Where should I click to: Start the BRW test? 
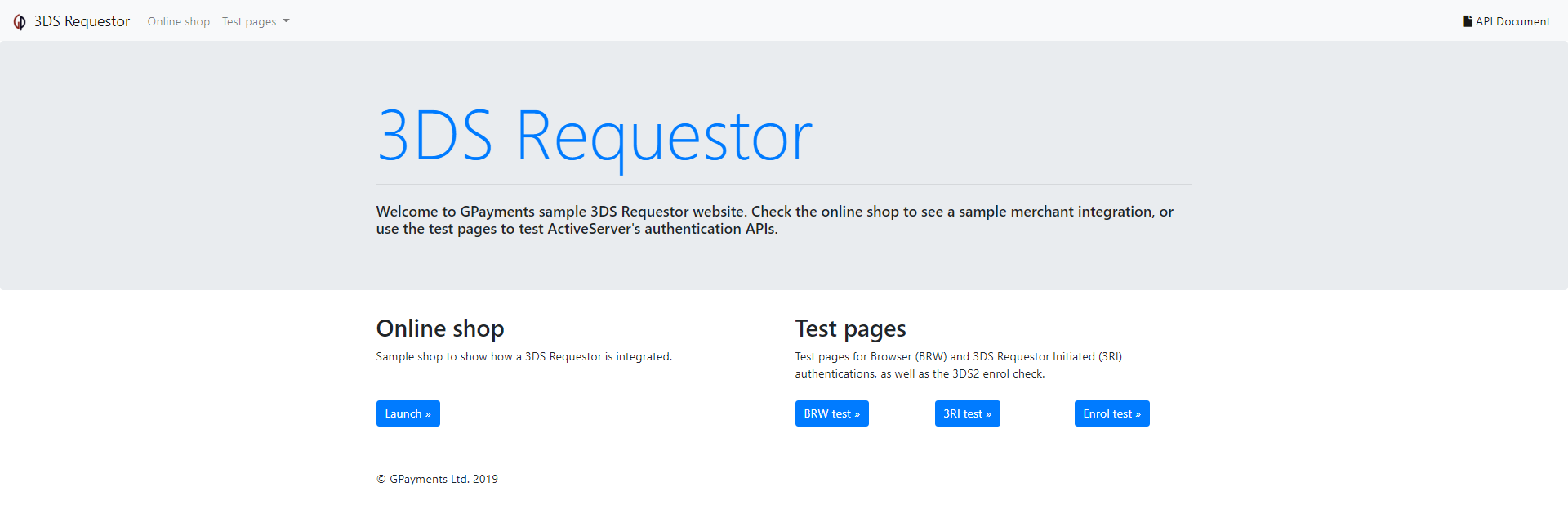[x=831, y=413]
